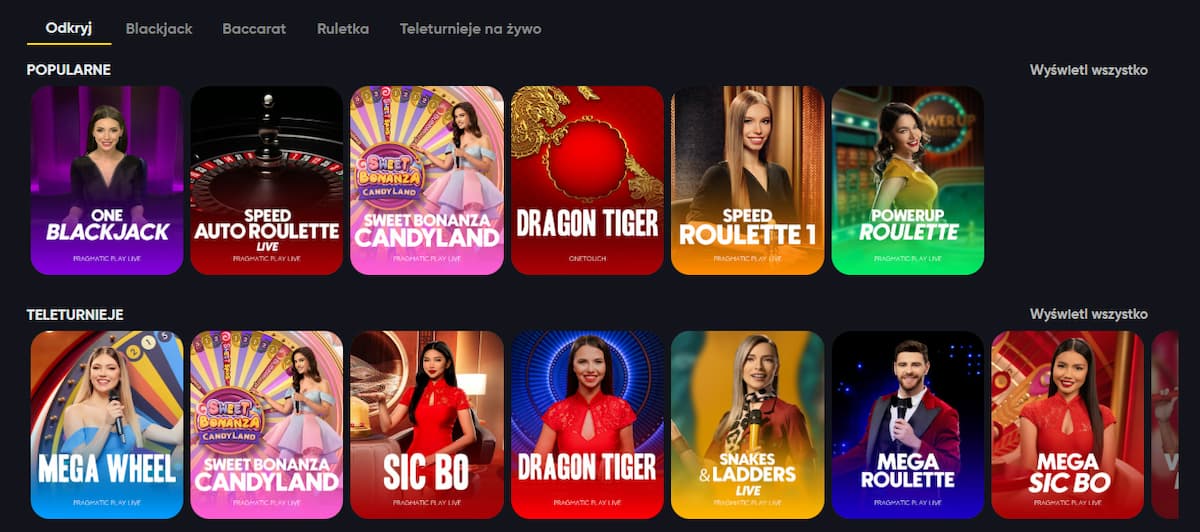The height and width of the screenshot is (532, 1200).
Task: Switch to the Baccarat tab
Action: coord(254,29)
